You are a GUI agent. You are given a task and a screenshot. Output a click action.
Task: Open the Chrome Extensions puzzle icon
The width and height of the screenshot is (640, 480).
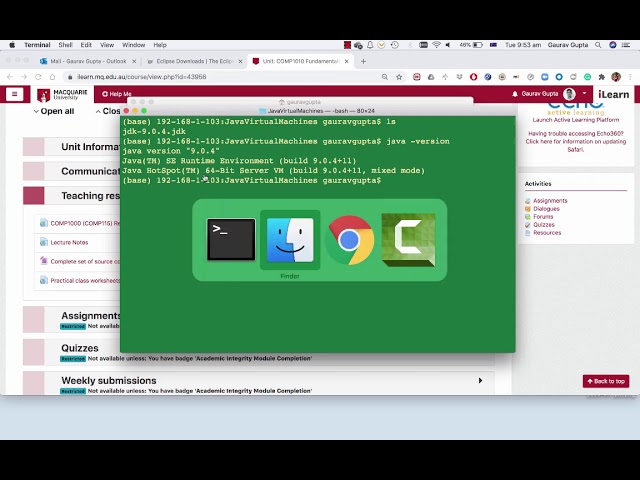pyautogui.click(x=601, y=77)
